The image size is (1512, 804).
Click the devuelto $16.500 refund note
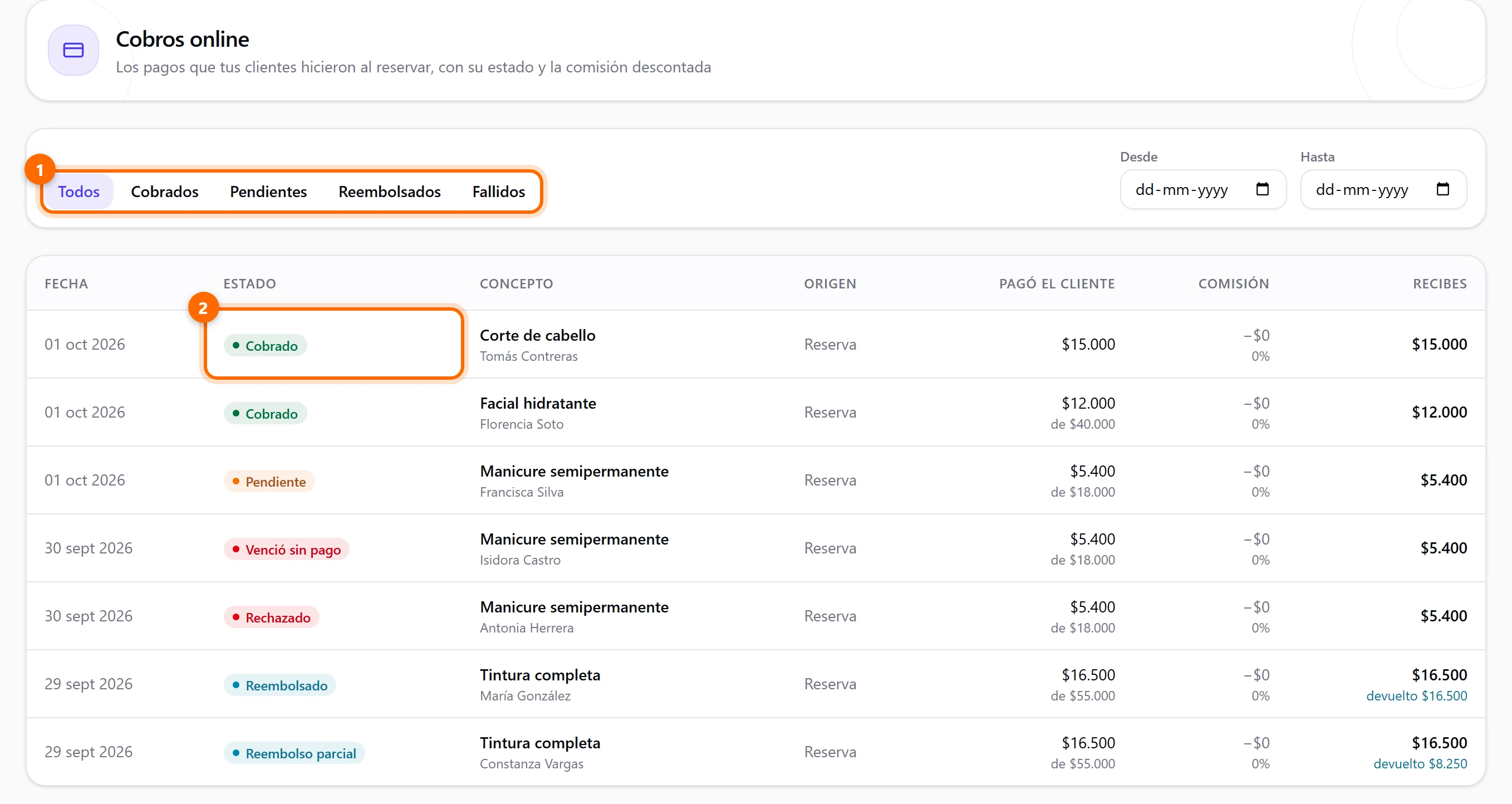point(1416,696)
